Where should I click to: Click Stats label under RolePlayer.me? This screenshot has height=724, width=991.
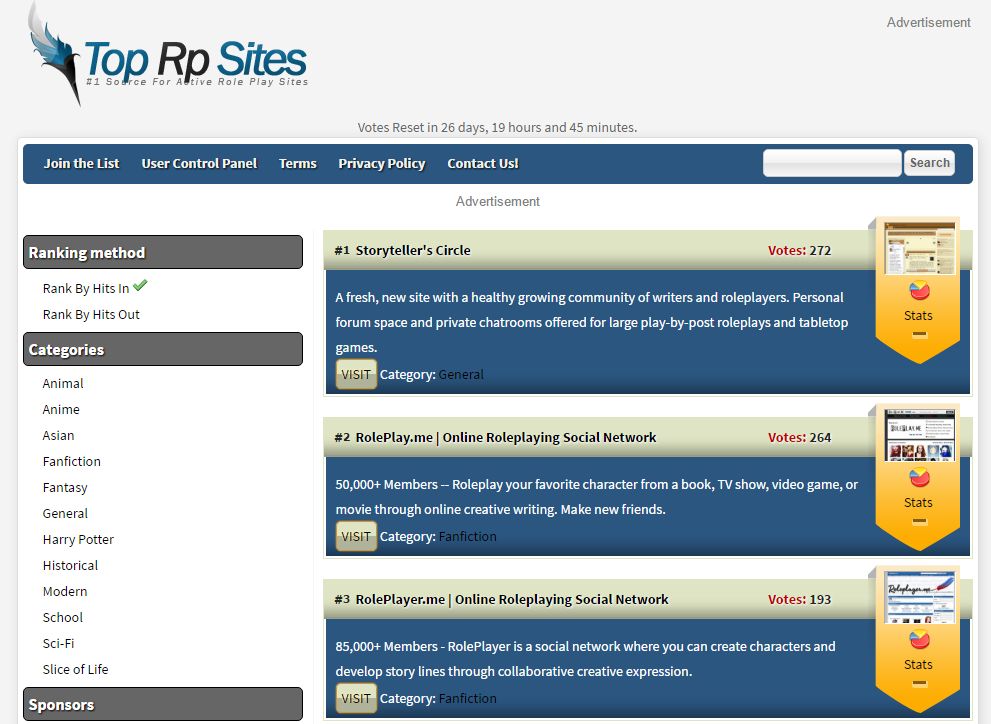coord(918,664)
